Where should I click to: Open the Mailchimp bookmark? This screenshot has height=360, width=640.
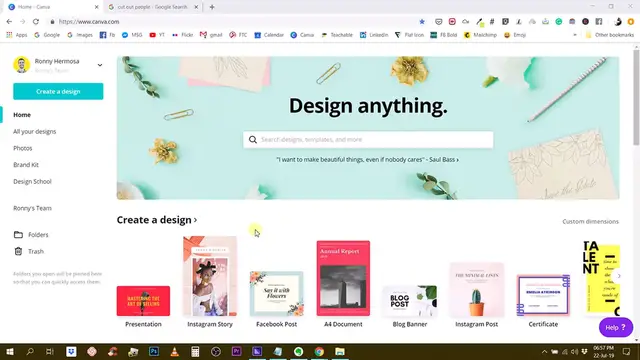(x=480, y=35)
